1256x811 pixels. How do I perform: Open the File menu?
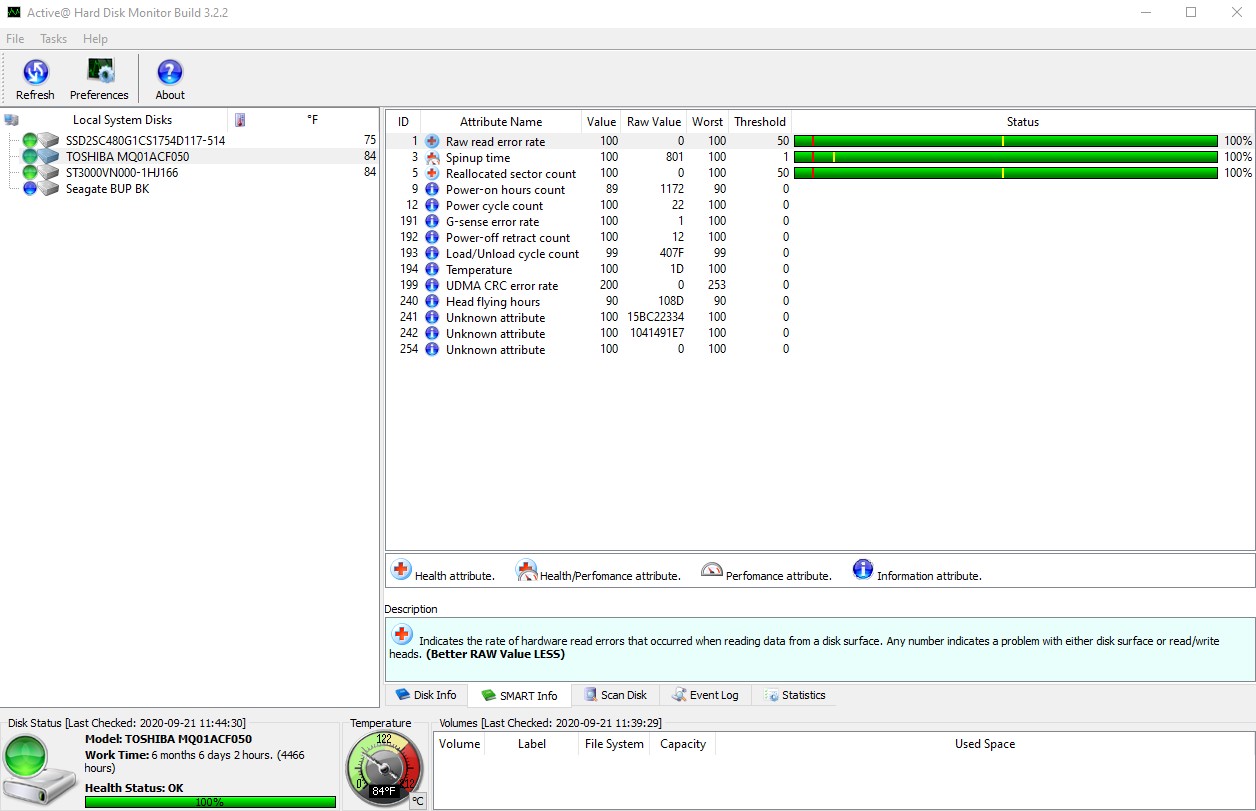point(15,39)
